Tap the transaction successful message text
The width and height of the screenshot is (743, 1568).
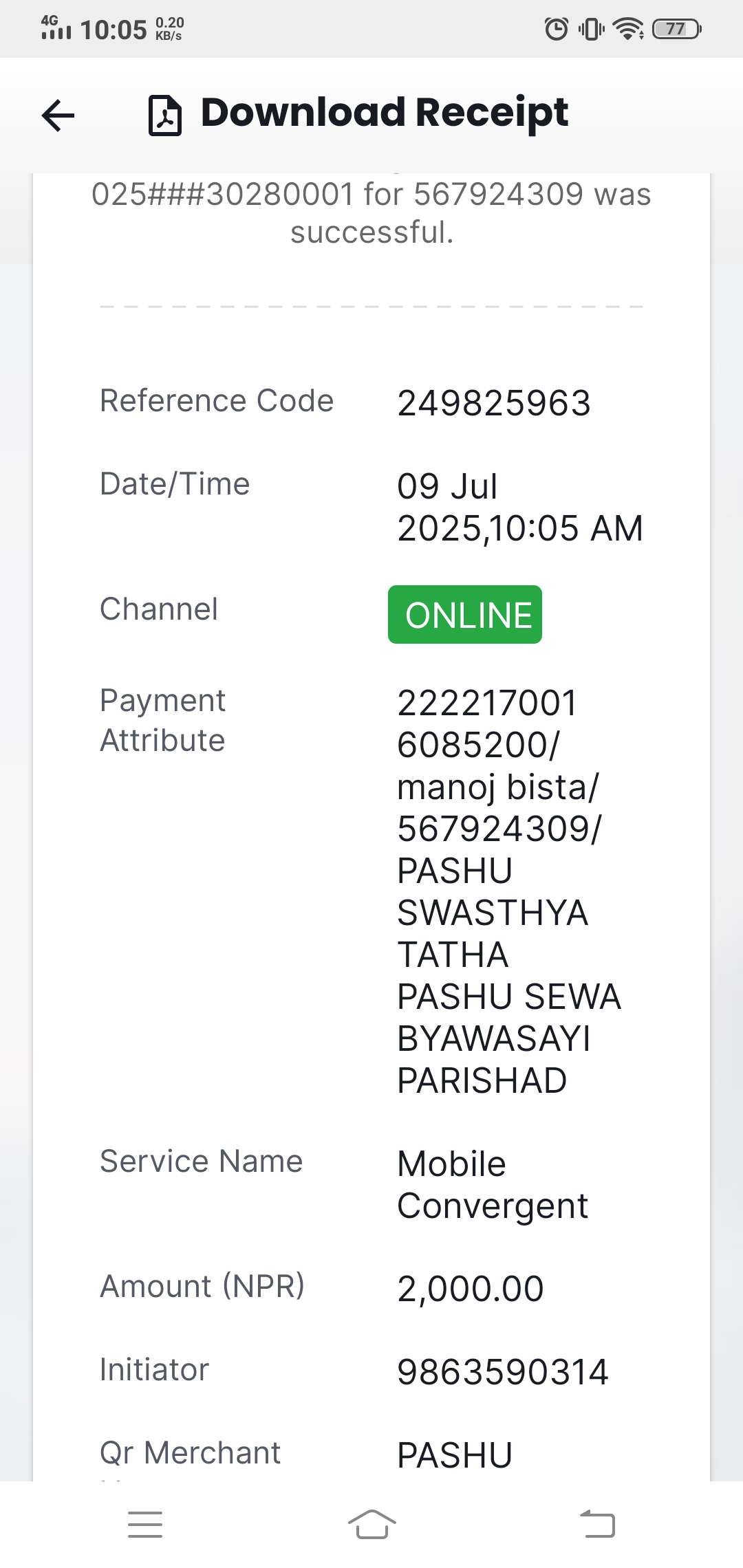371,213
